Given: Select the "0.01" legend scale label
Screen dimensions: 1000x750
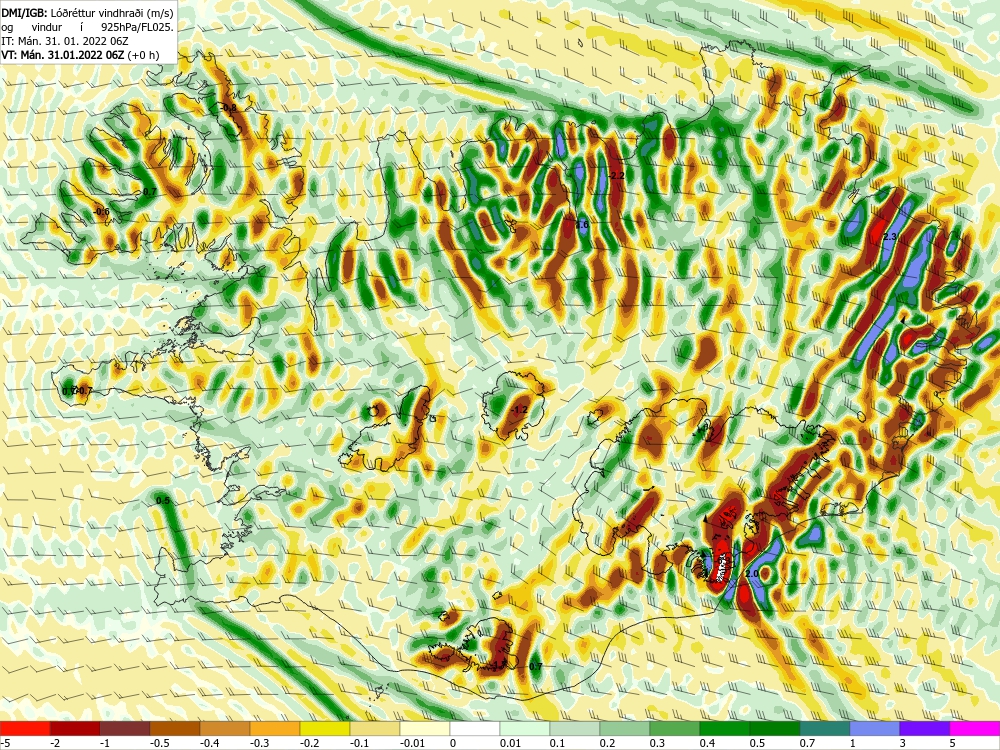Looking at the screenshot, I should click(x=511, y=743).
